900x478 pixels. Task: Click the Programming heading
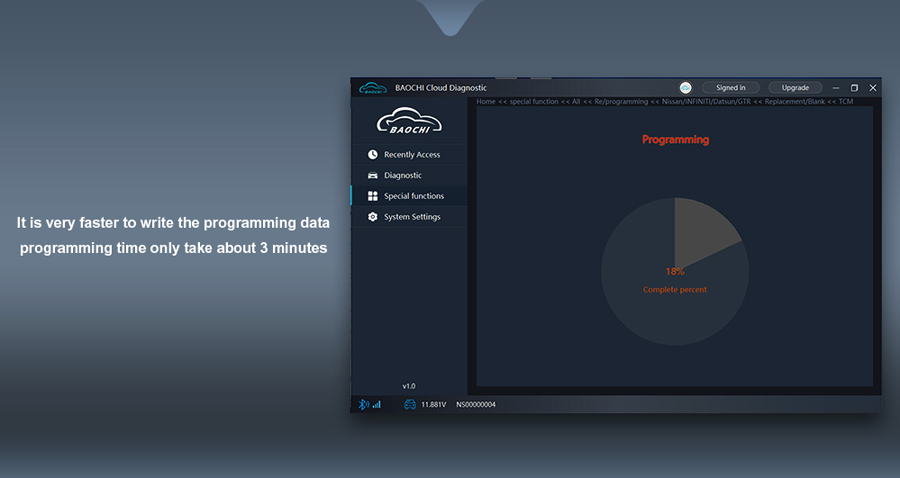[675, 139]
